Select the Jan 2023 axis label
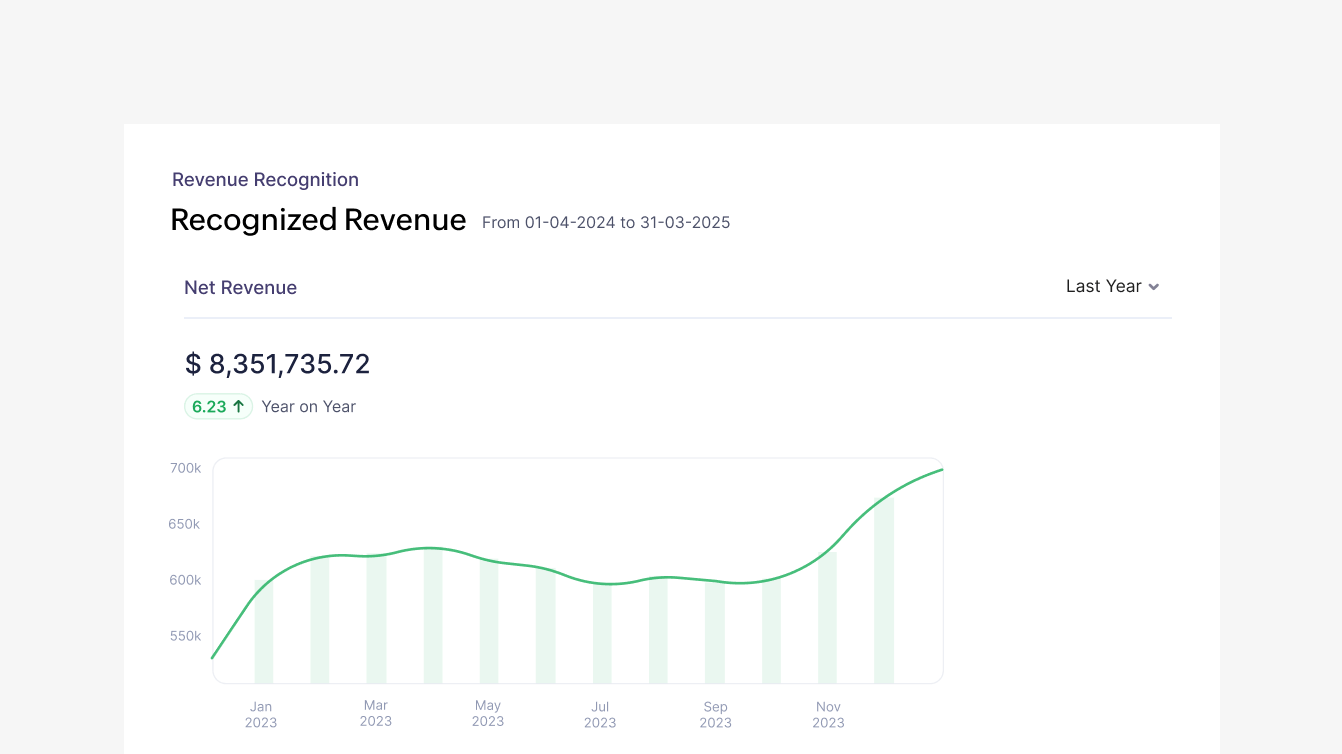 click(261, 713)
